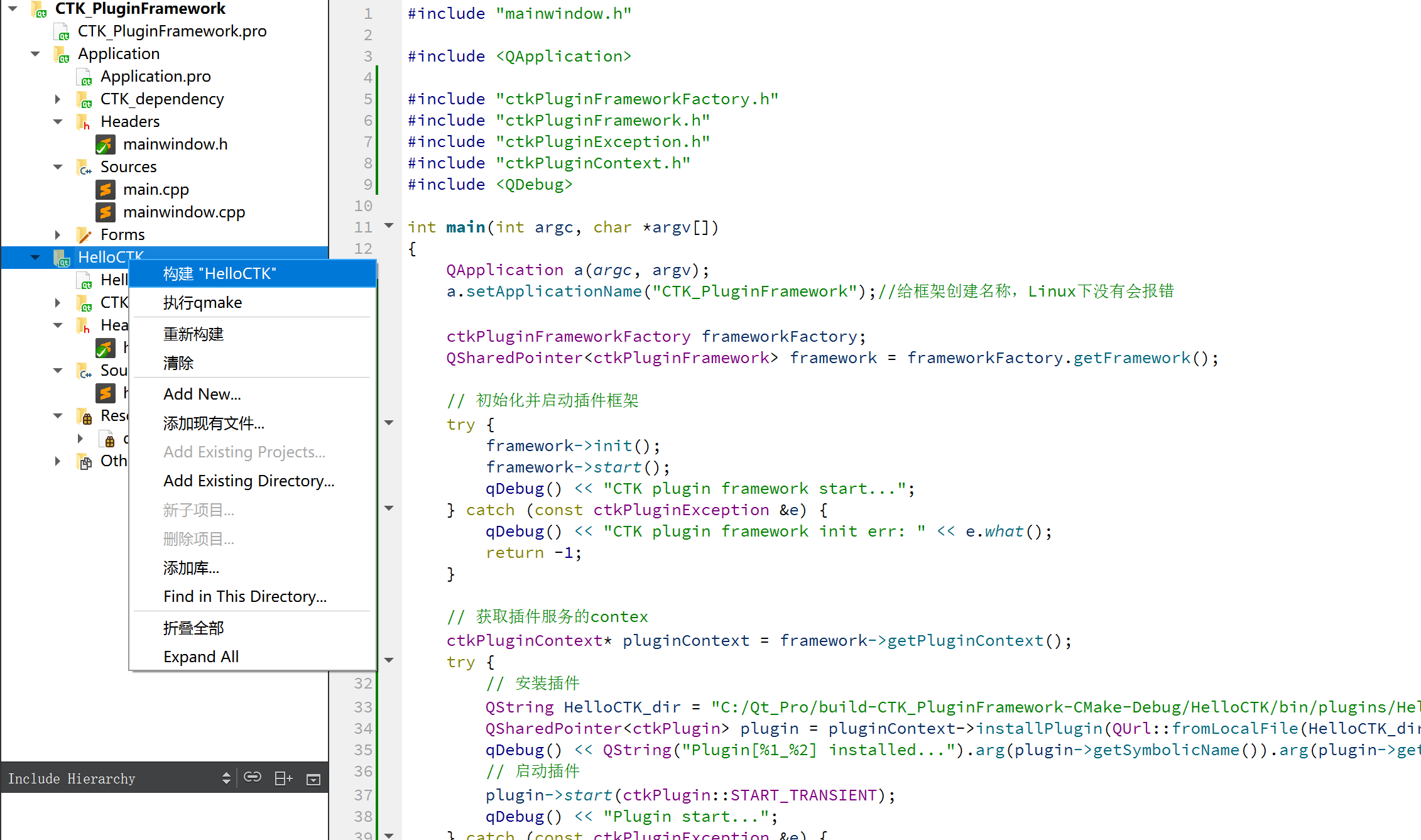This screenshot has width=1421, height=840.
Task: Choose Expand All in context menu
Action: pyautogui.click(x=201, y=657)
